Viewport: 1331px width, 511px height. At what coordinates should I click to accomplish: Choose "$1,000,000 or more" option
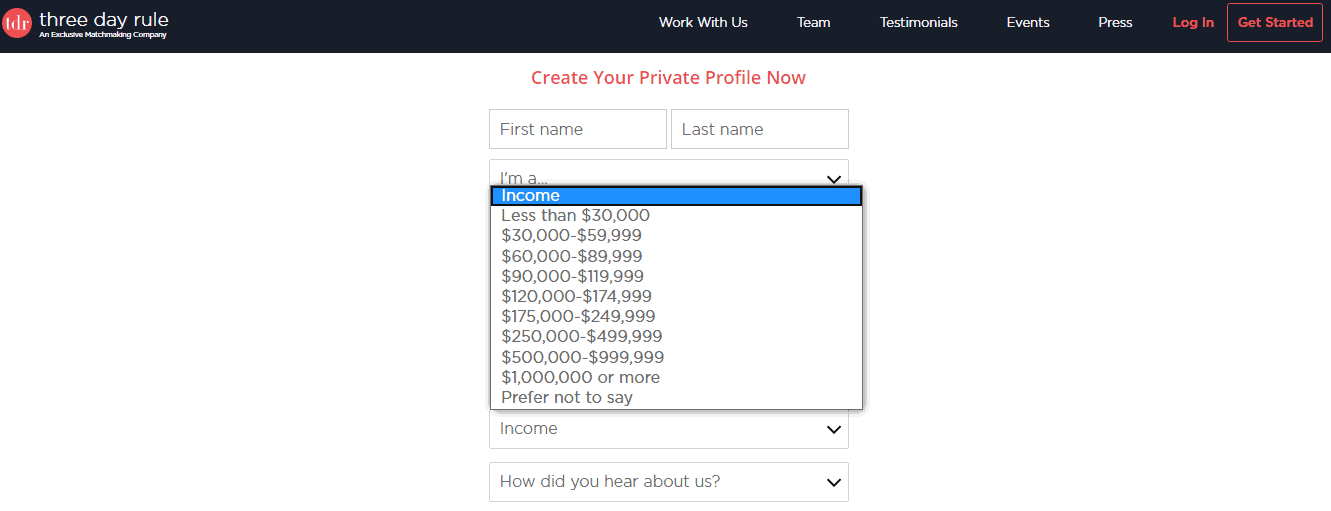tap(676, 377)
